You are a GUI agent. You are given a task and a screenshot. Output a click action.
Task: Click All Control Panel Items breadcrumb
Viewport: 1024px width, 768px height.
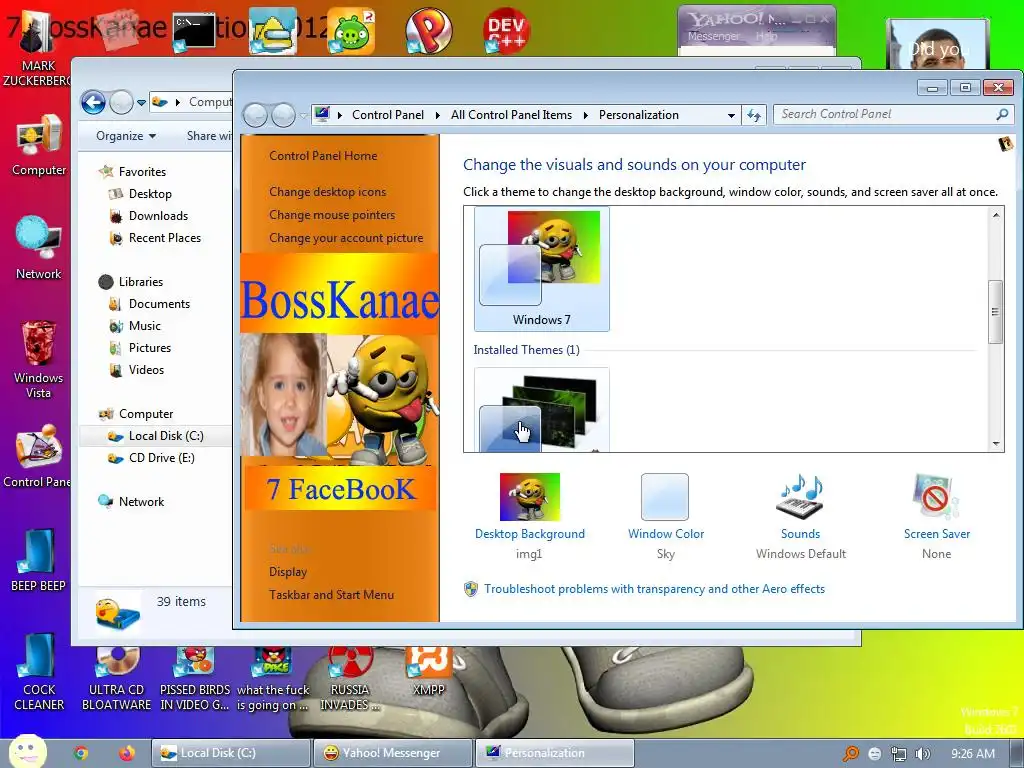point(511,115)
